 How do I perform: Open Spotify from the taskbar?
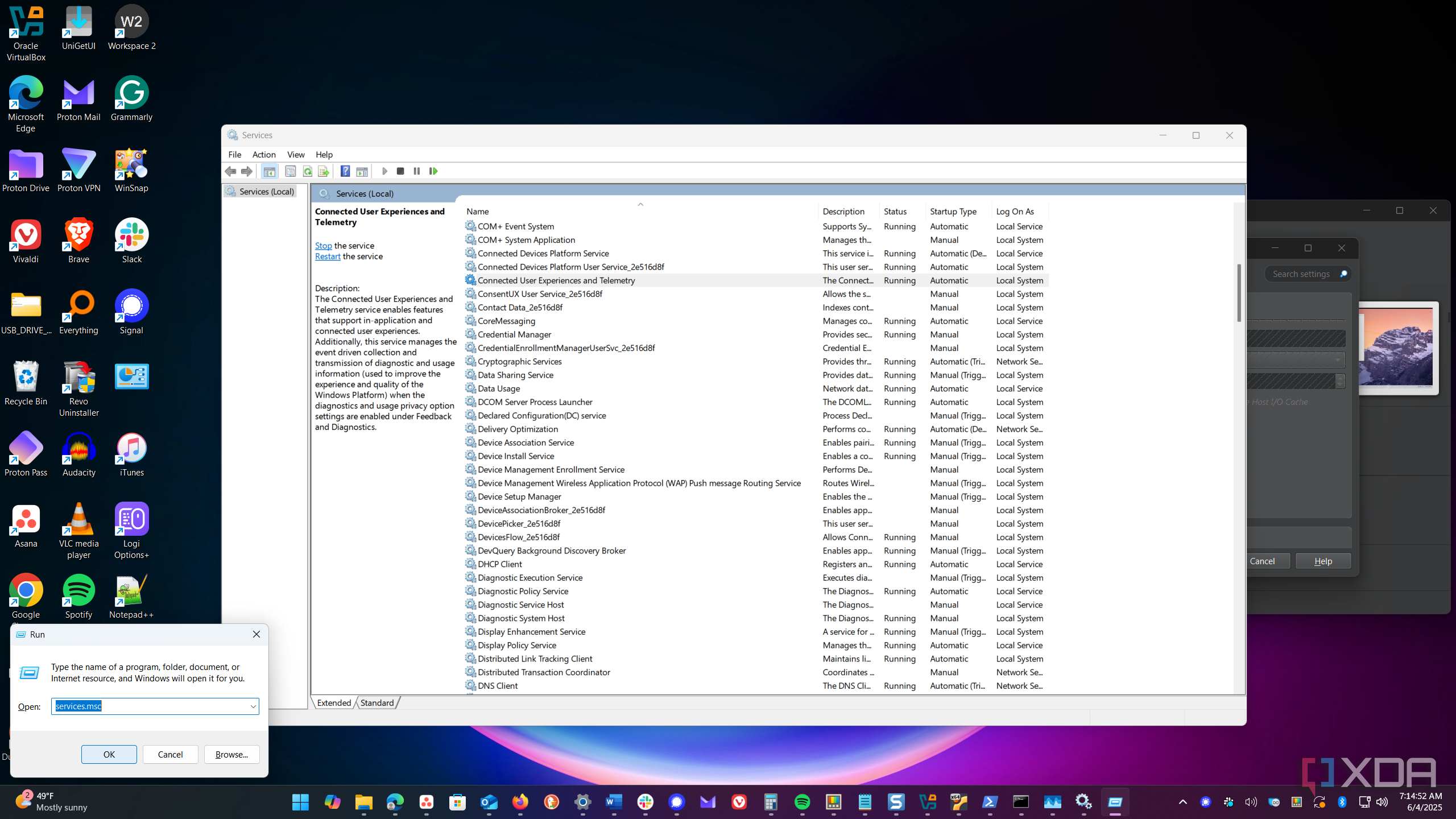[802, 802]
